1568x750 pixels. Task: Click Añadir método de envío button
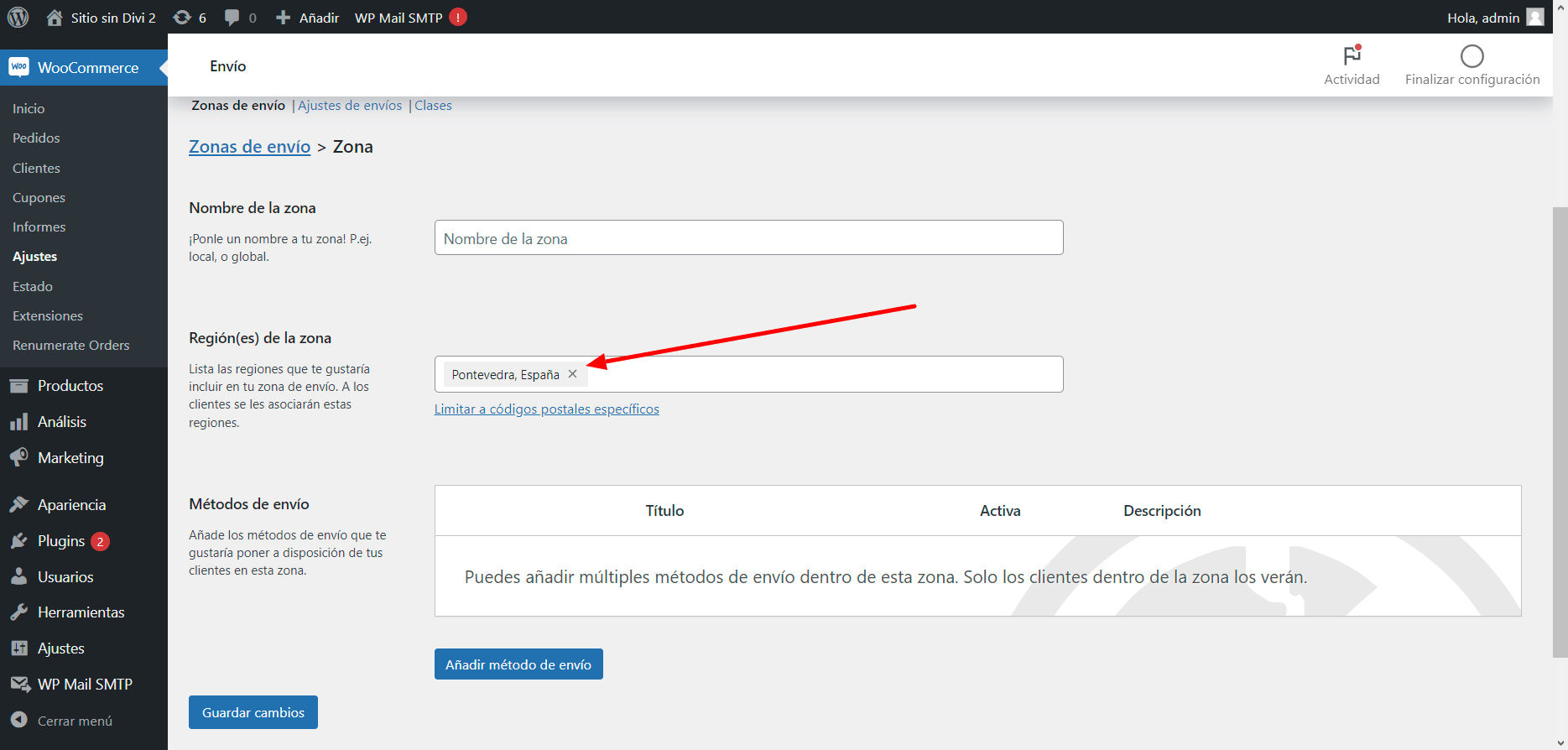(x=518, y=664)
